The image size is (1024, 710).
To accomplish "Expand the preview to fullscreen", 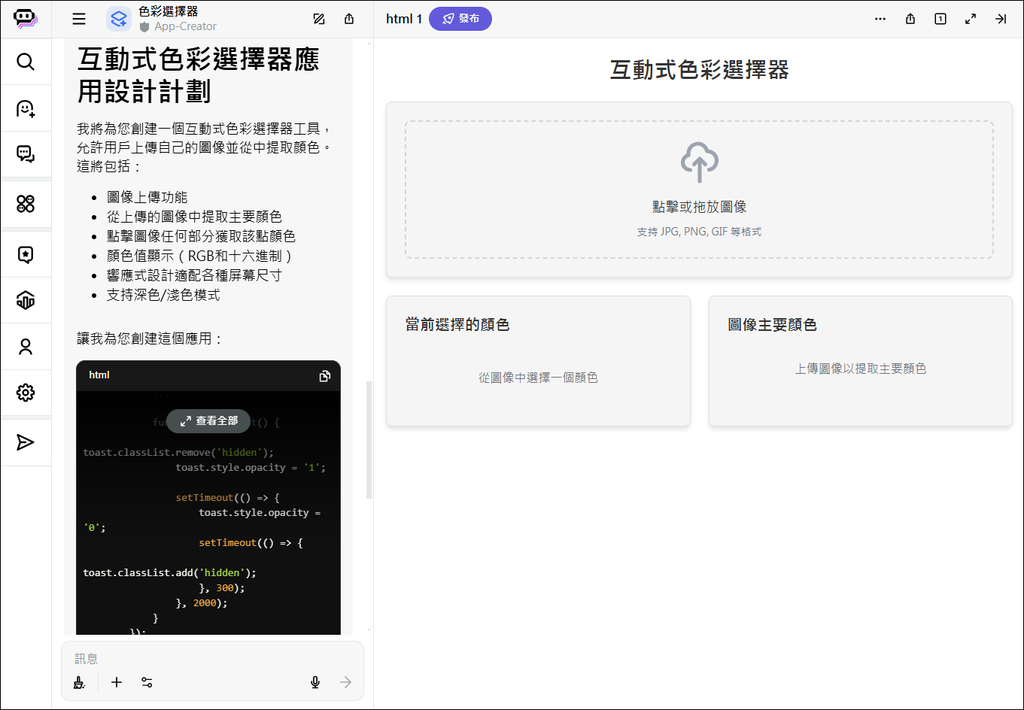I will click(x=970, y=19).
